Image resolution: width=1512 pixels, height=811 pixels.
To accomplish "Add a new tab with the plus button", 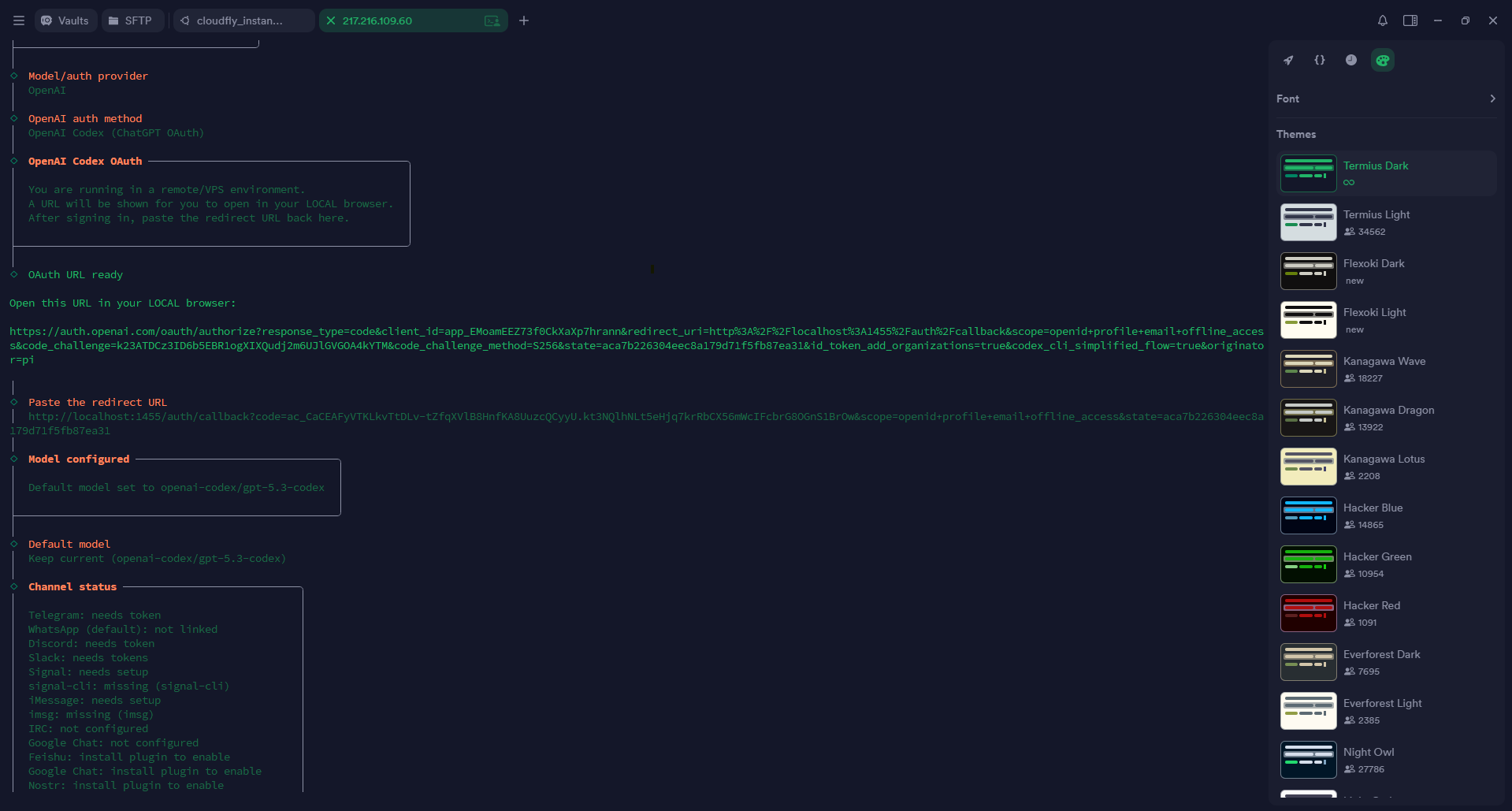I will click(x=524, y=20).
